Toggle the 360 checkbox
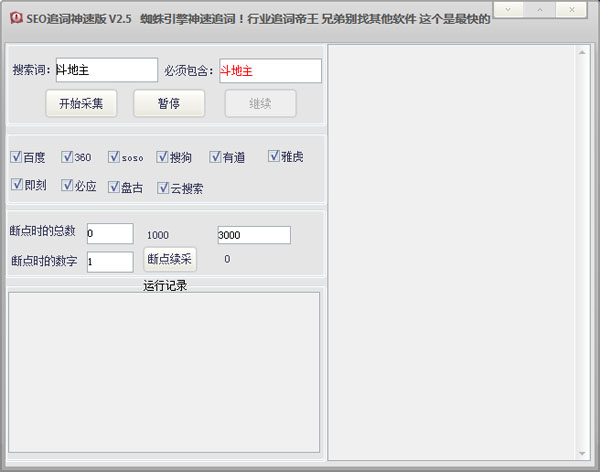Viewport: 600px width, 472px height. [67, 157]
